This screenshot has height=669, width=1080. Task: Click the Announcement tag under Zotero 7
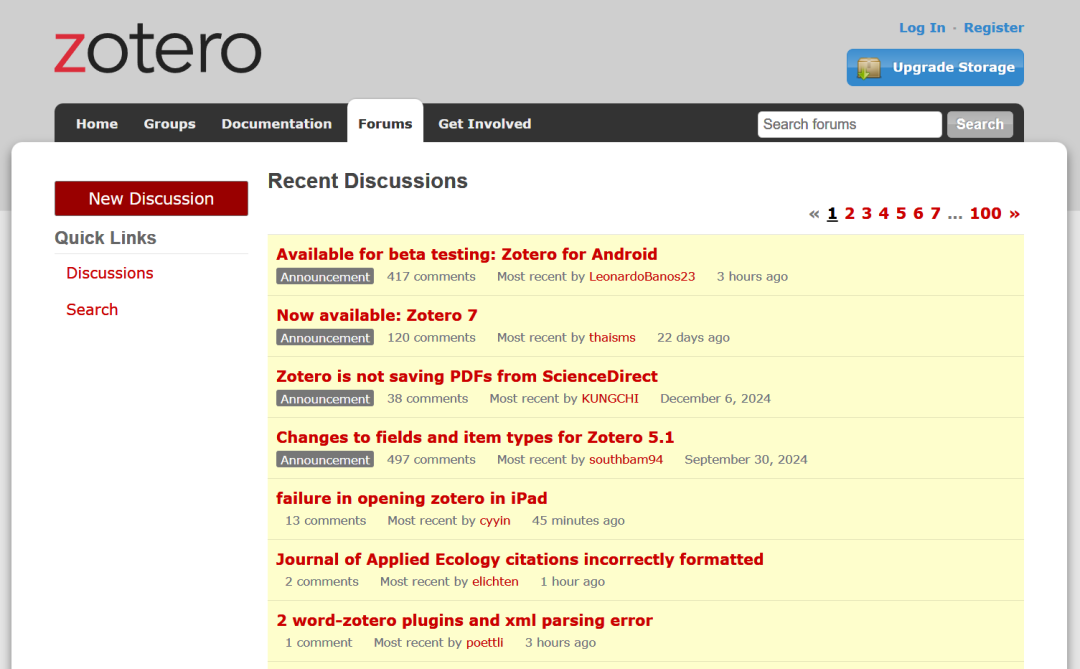click(x=325, y=338)
